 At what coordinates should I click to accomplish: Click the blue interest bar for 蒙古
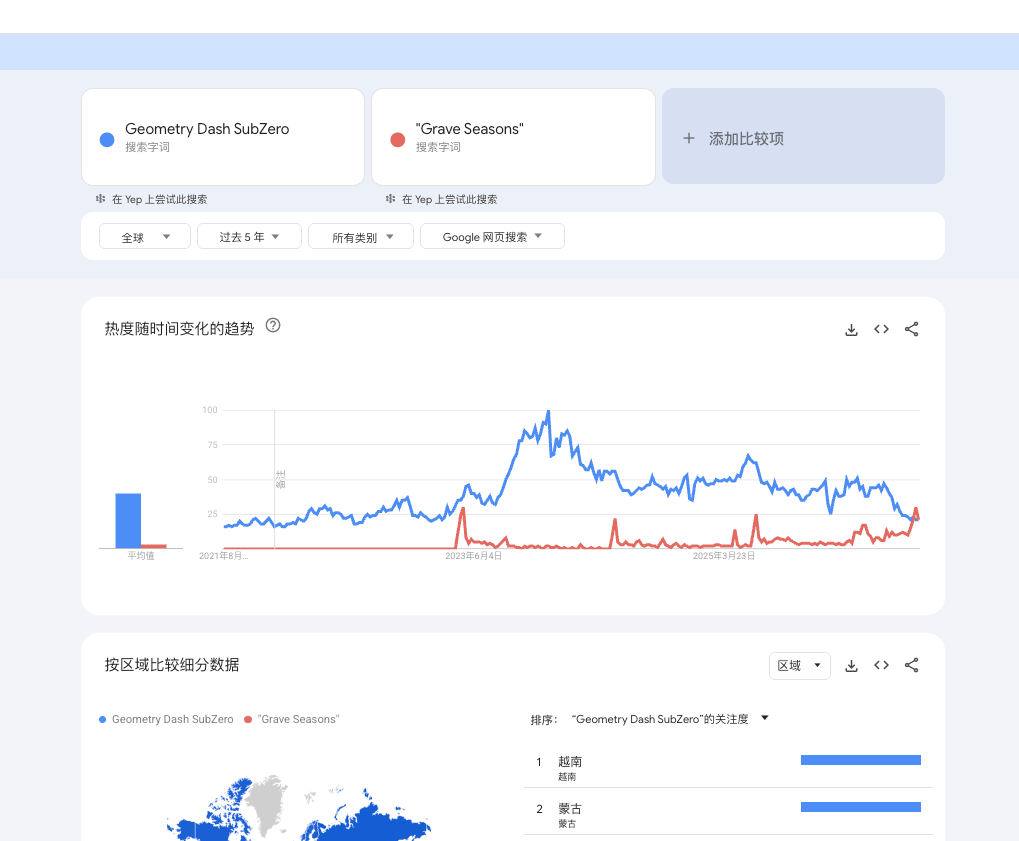click(x=860, y=807)
